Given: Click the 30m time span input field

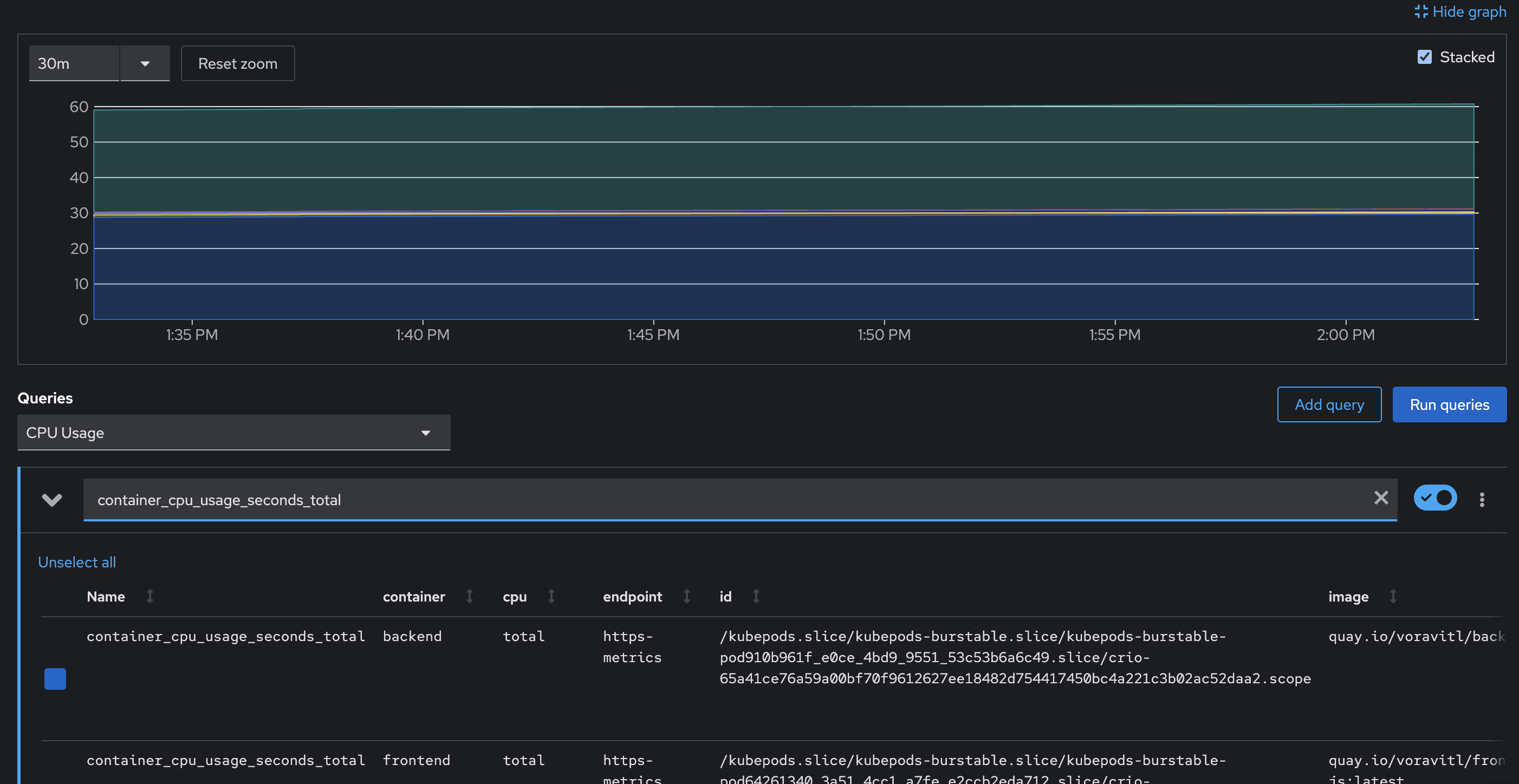Looking at the screenshot, I should tap(74, 64).
